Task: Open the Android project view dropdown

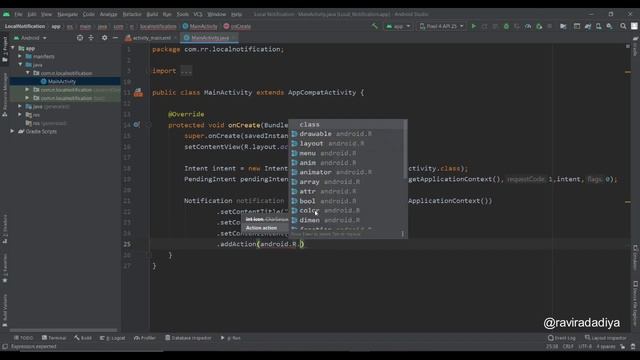Action: coord(31,38)
